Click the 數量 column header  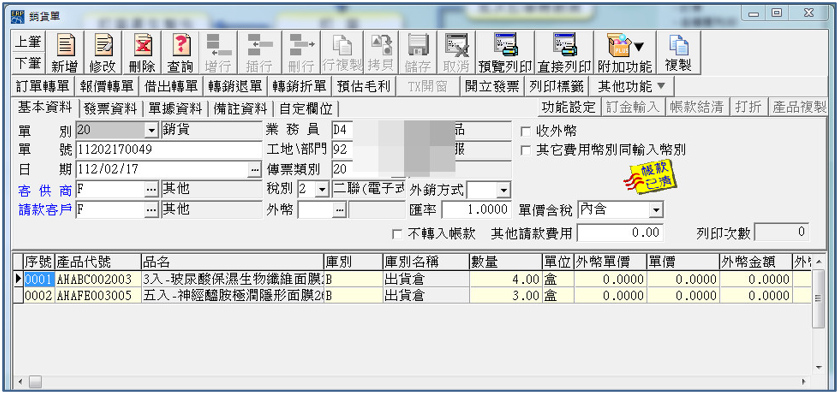505,262
